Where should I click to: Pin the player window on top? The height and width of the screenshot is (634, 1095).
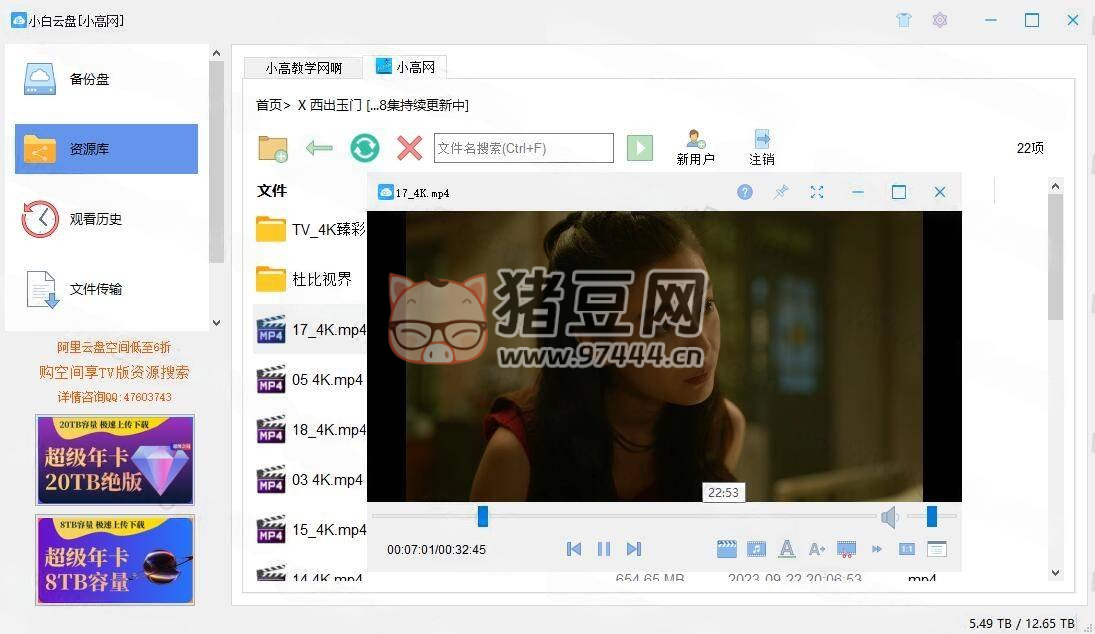pyautogui.click(x=781, y=191)
